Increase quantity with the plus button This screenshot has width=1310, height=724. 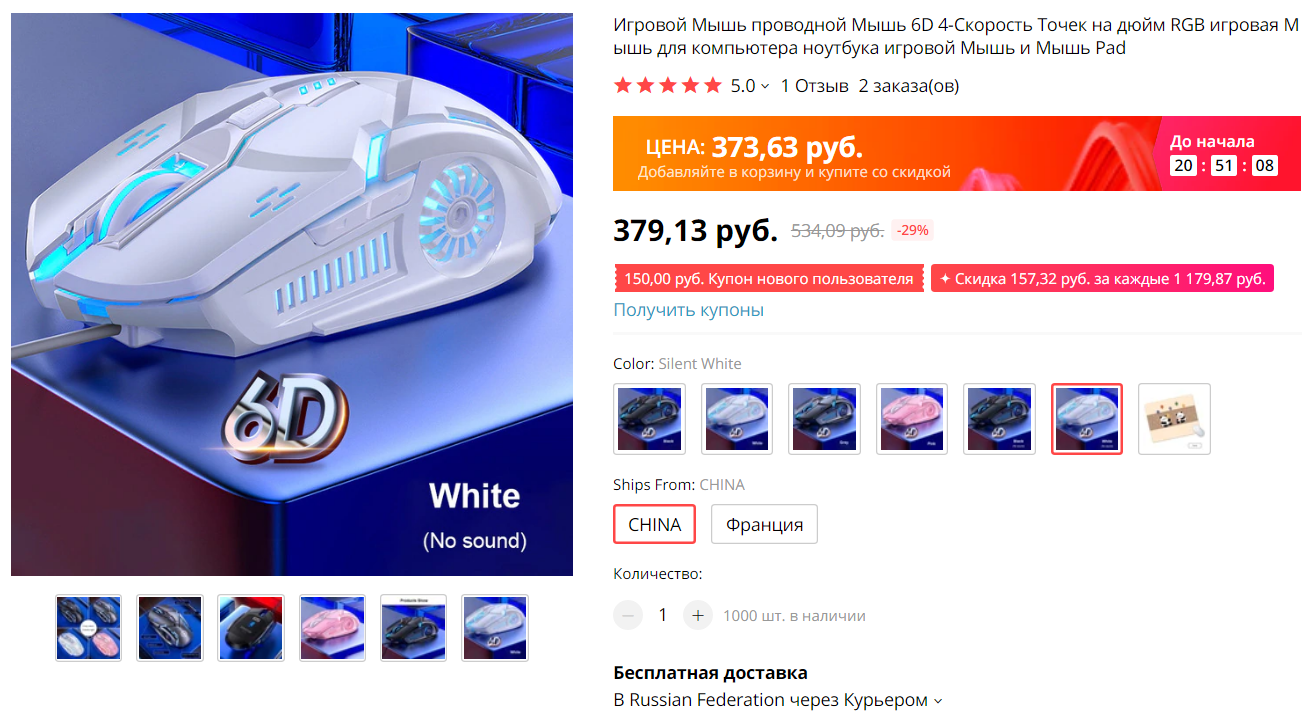[x=698, y=615]
